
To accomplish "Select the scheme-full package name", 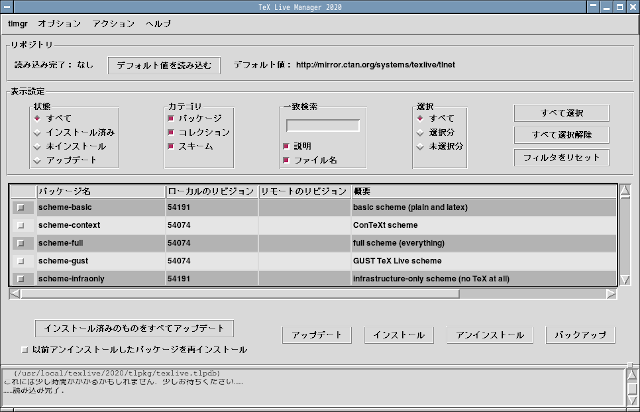I will point(60,243).
